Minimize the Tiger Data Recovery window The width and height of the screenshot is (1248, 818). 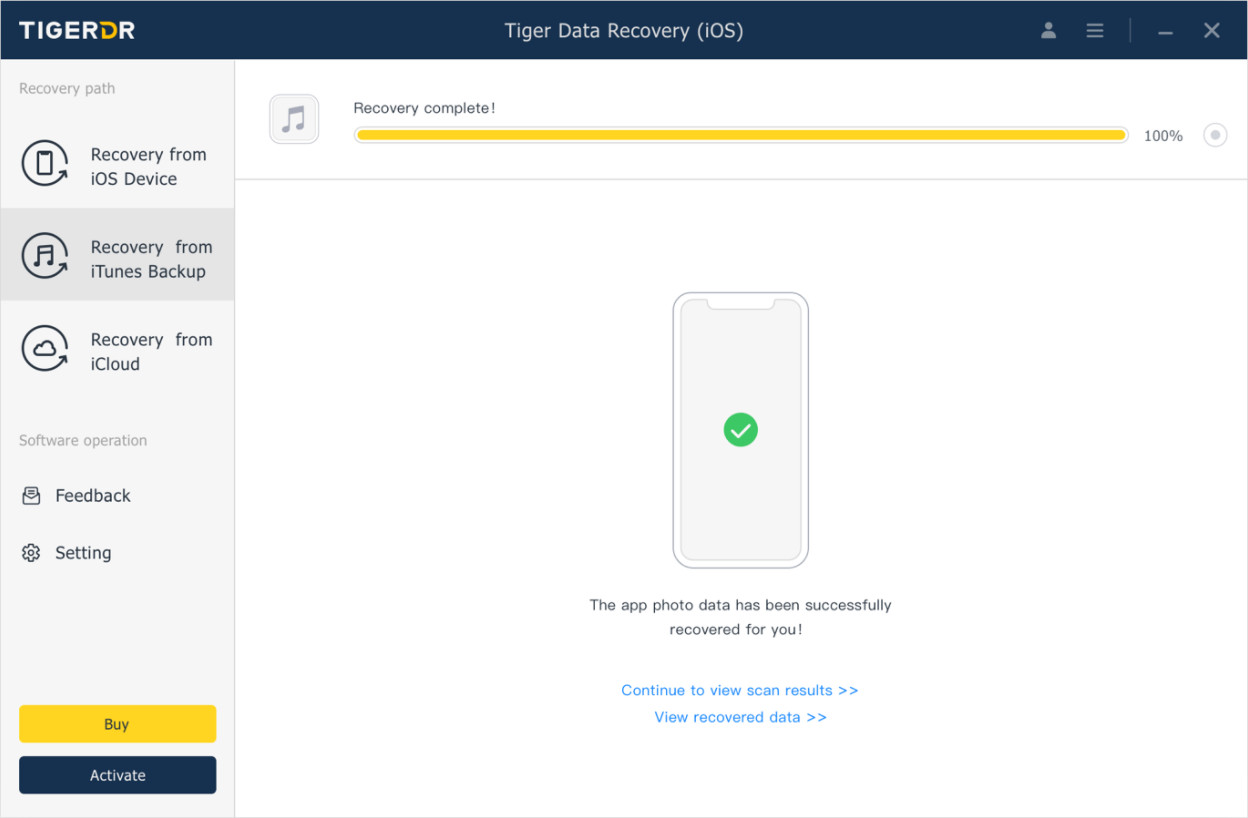coord(1165,32)
